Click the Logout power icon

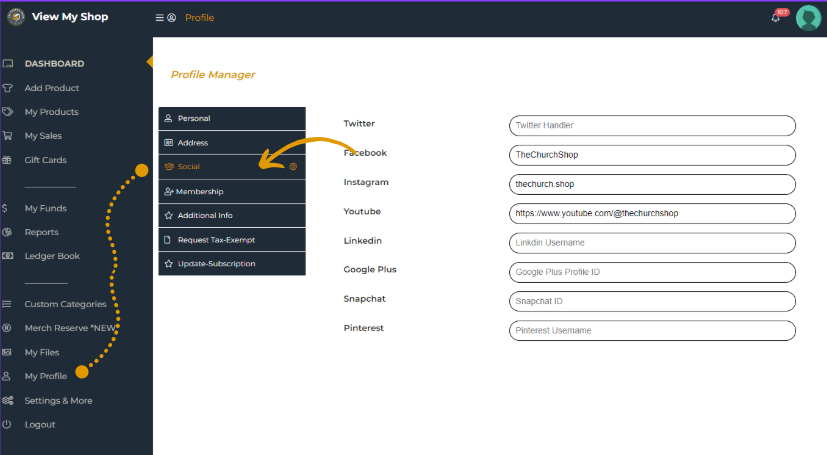pyautogui.click(x=6, y=424)
